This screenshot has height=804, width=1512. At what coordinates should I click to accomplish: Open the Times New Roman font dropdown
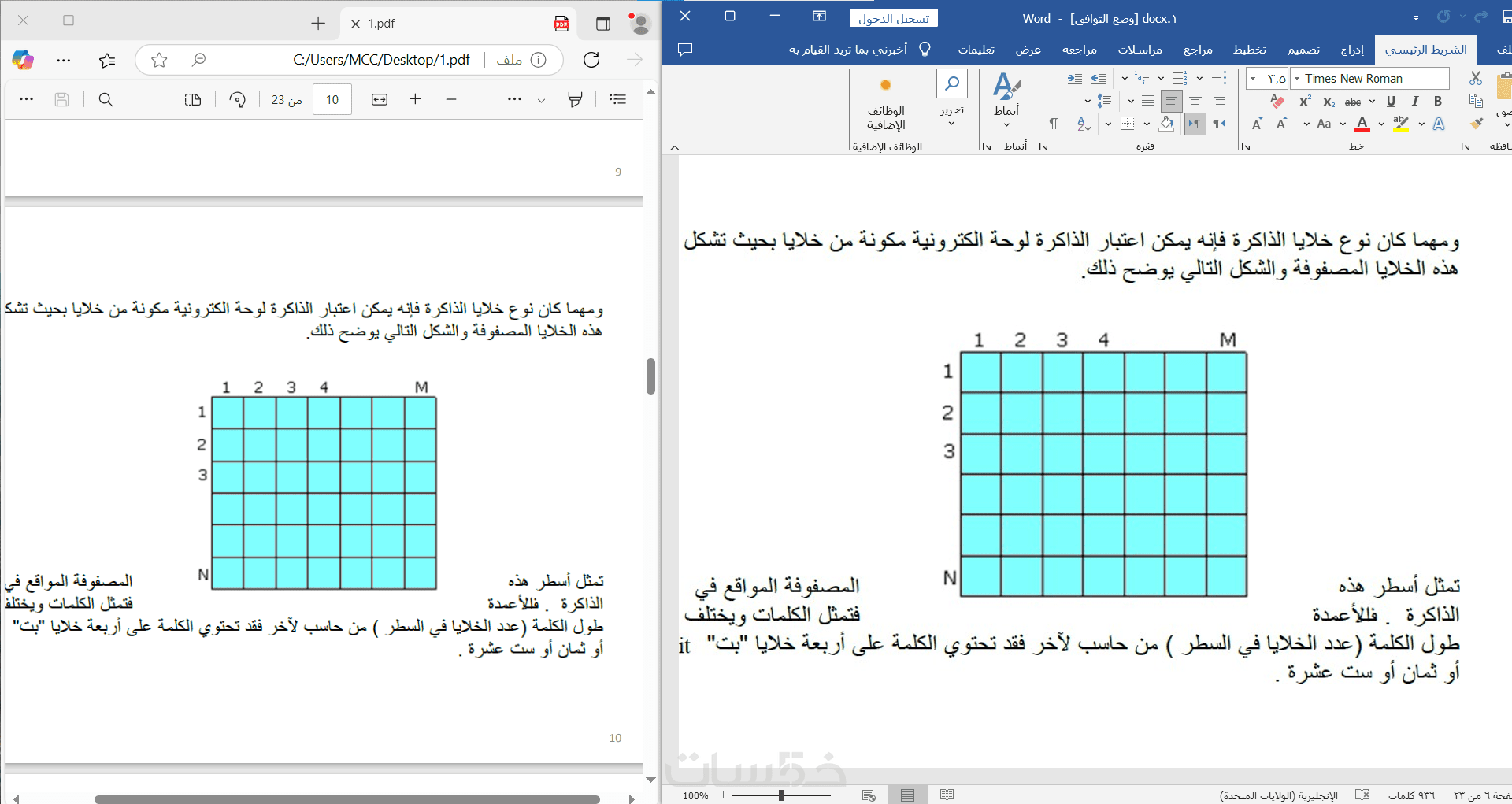point(1298,78)
